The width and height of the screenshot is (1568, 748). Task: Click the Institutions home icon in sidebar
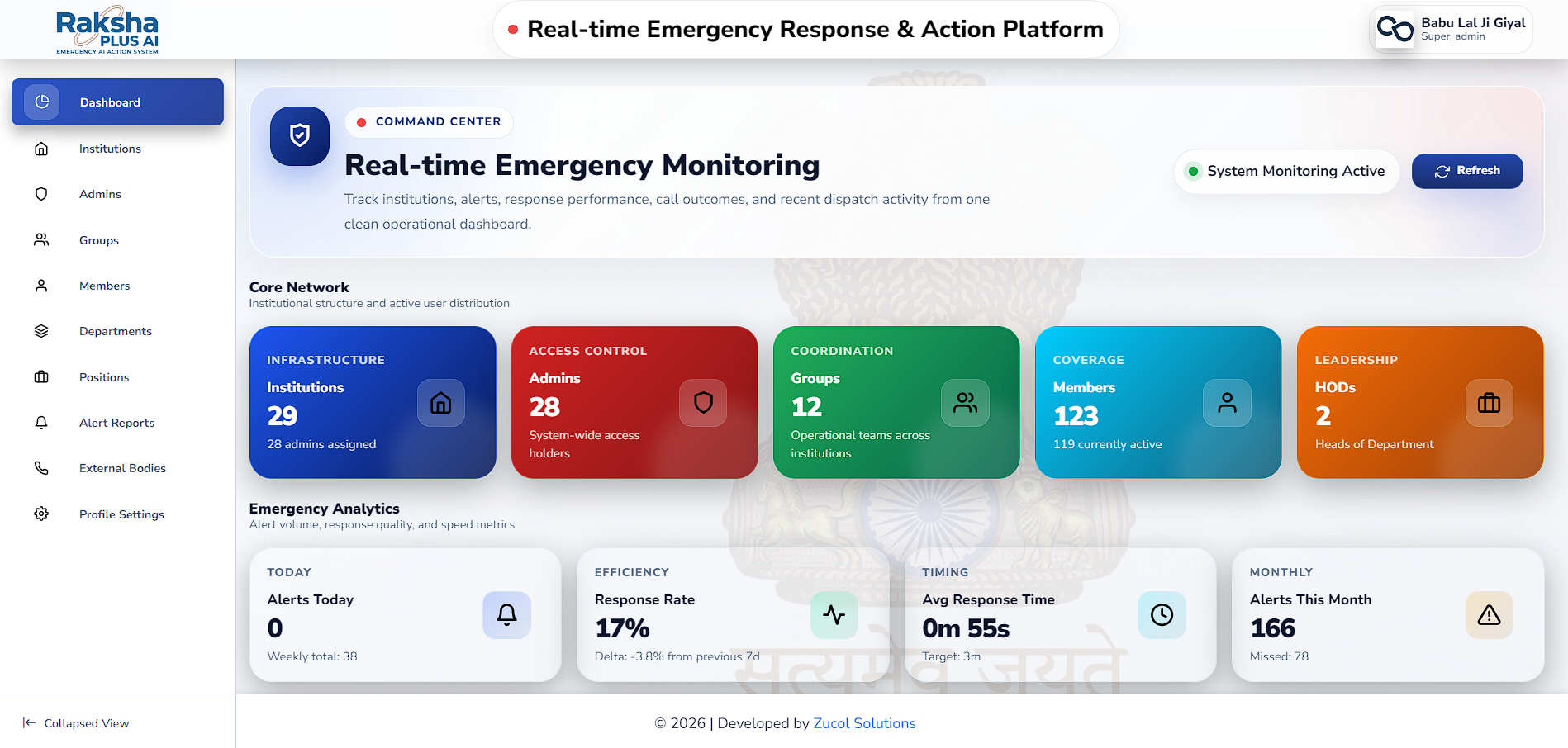coord(41,149)
